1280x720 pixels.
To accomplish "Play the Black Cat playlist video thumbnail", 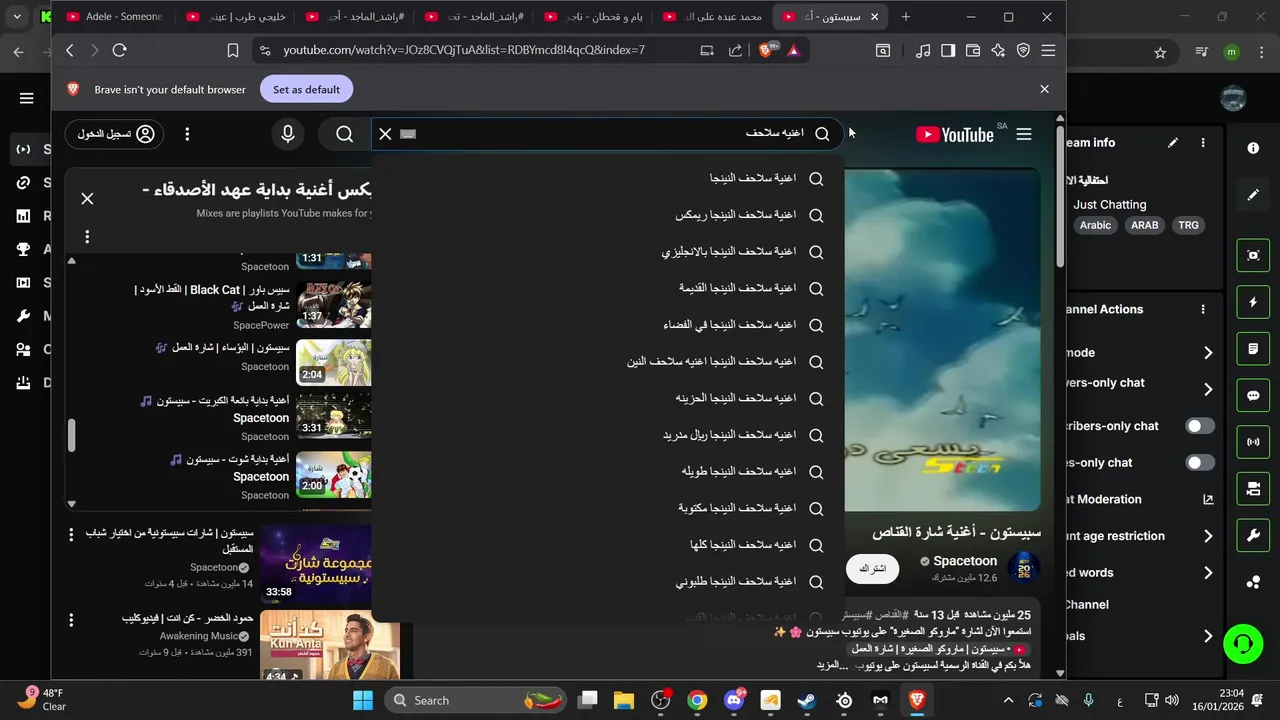I will click(334, 305).
